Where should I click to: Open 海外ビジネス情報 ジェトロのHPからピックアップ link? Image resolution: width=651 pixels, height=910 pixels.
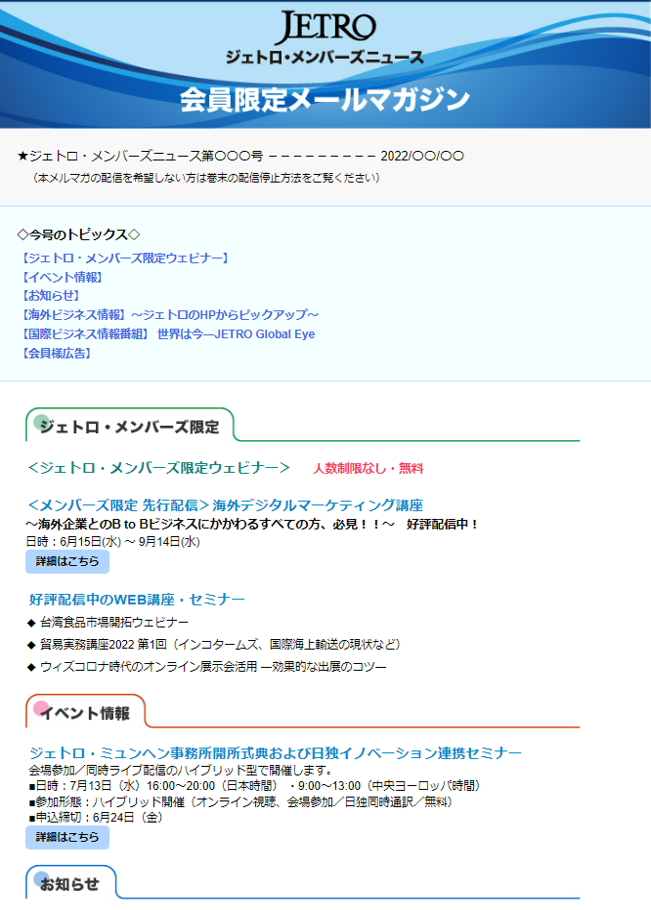coord(169,315)
